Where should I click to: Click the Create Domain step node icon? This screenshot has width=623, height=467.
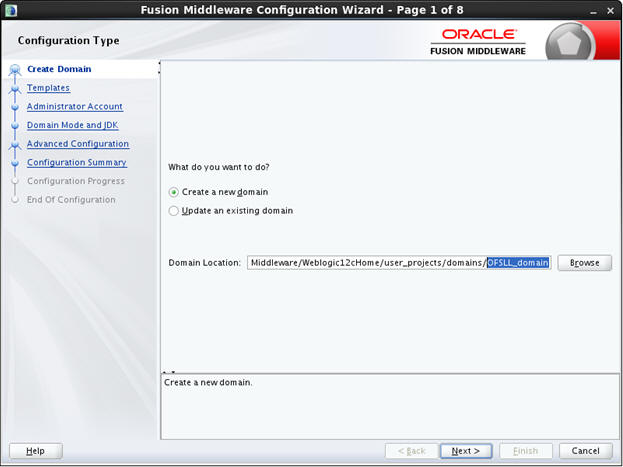point(15,70)
